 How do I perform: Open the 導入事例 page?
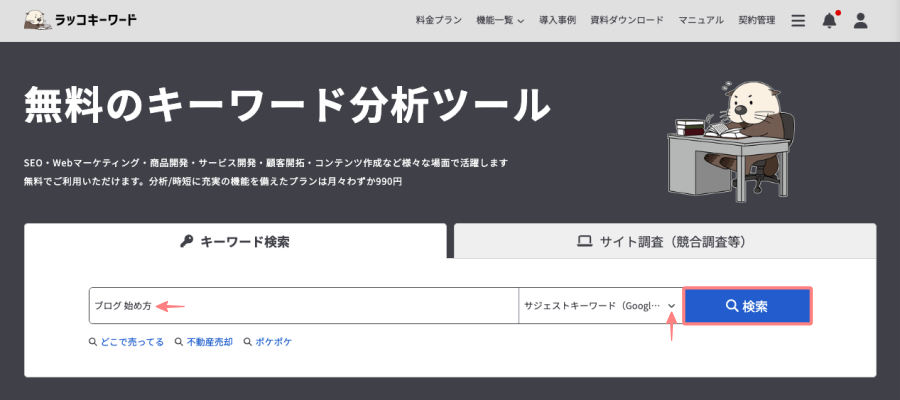tap(557, 21)
